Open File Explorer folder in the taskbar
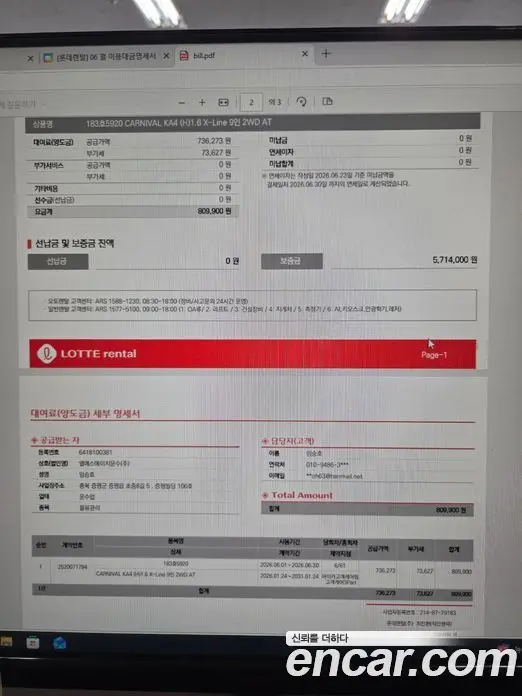The width and height of the screenshot is (522, 696). [x=6, y=642]
